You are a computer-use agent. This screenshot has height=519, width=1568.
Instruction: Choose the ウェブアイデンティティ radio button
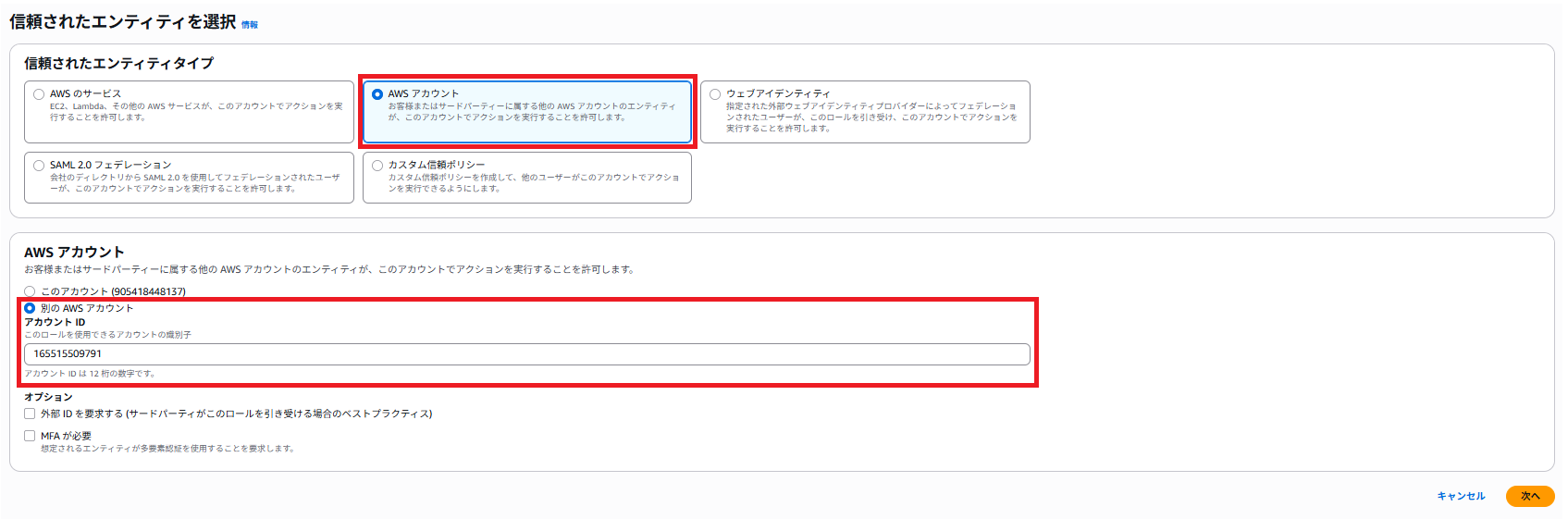click(x=715, y=94)
